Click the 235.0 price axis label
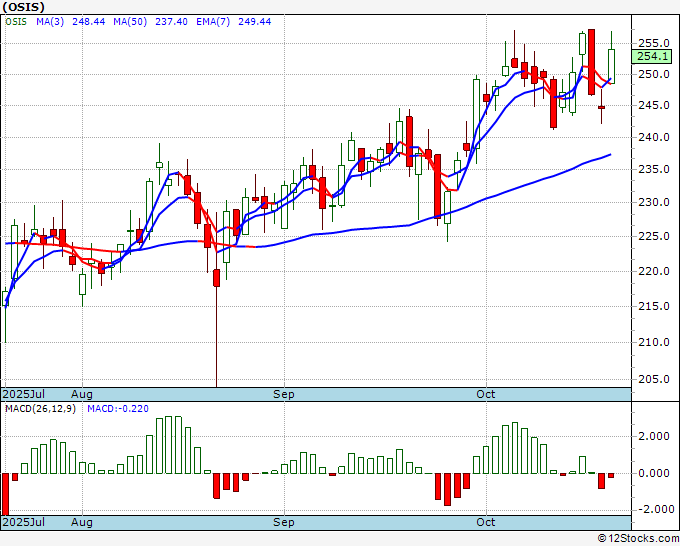The height and width of the screenshot is (546, 680). (654, 169)
